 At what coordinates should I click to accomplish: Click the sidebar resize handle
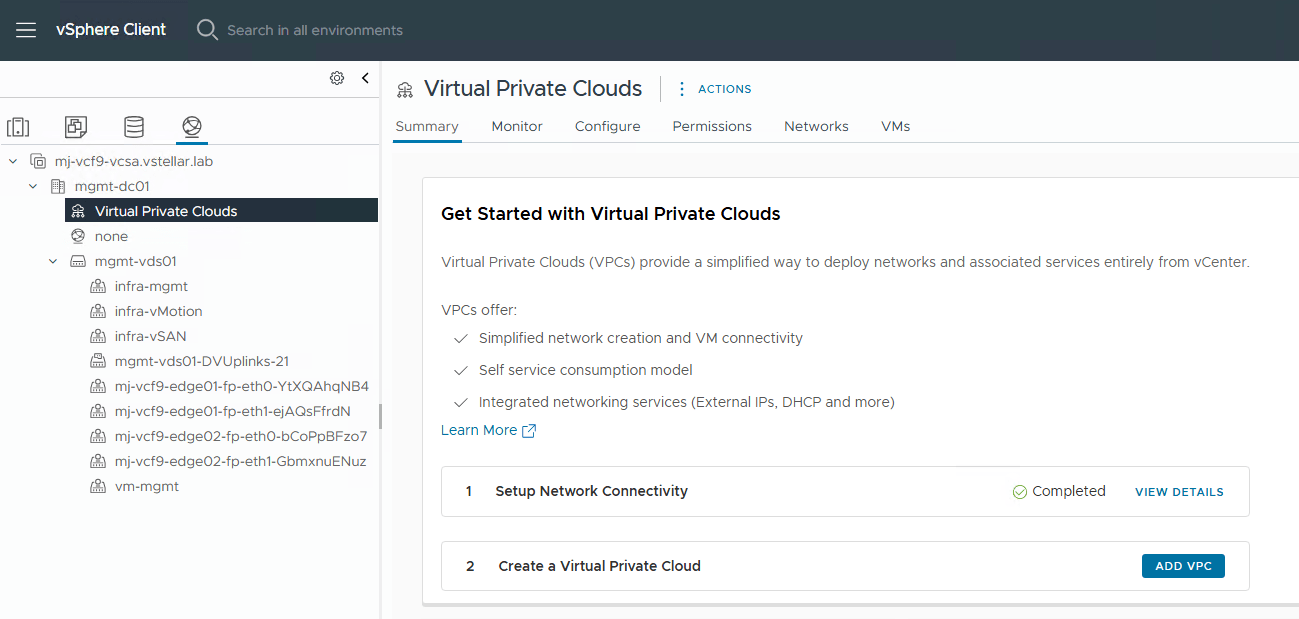point(380,416)
